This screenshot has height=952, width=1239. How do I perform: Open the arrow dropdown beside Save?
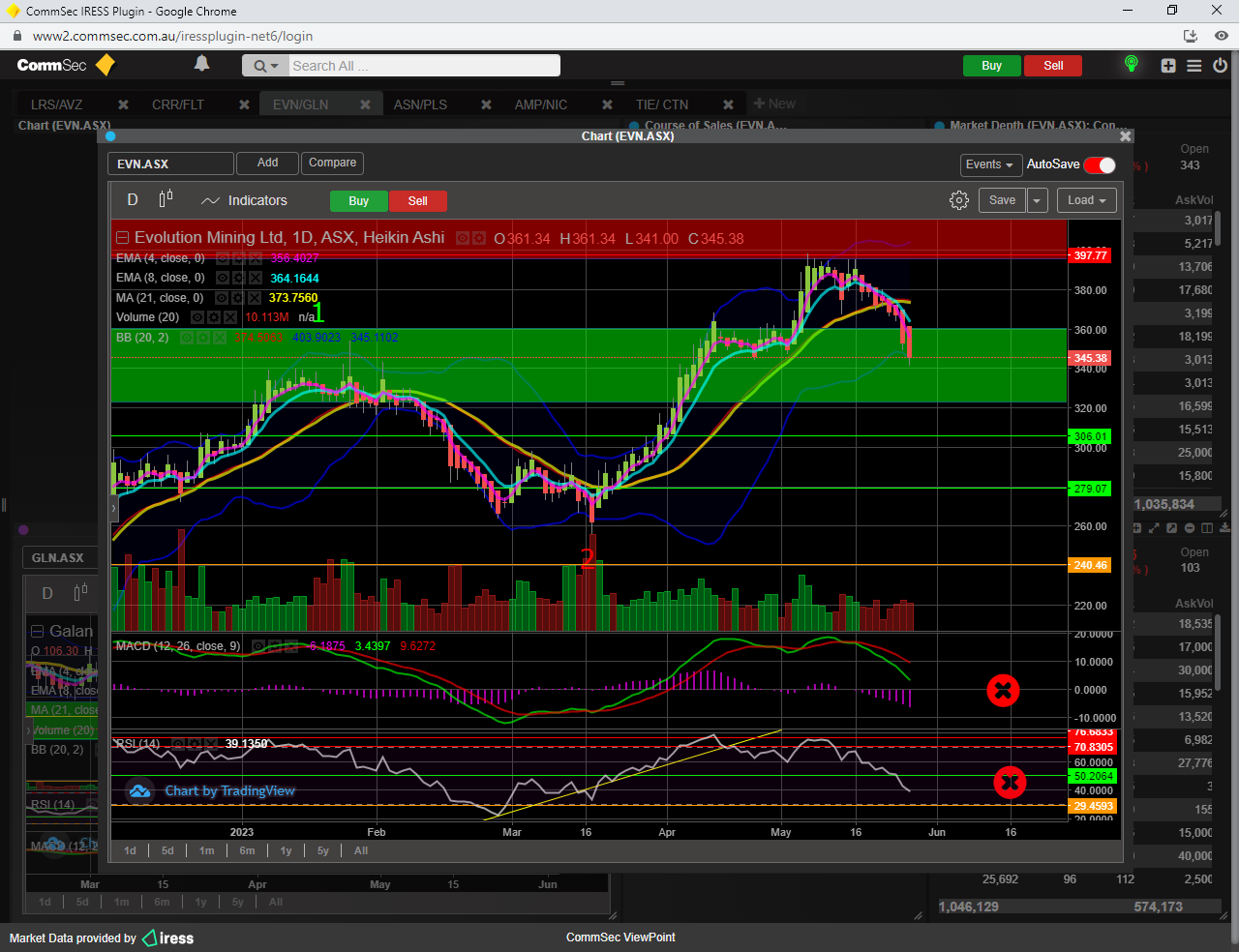point(1037,200)
